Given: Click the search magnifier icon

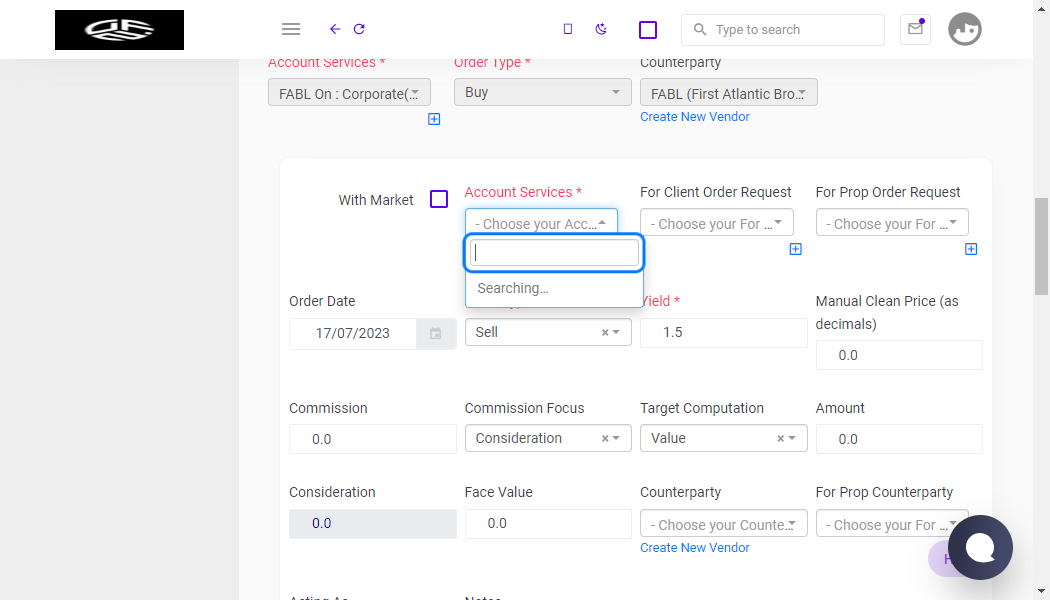Looking at the screenshot, I should (x=700, y=29).
